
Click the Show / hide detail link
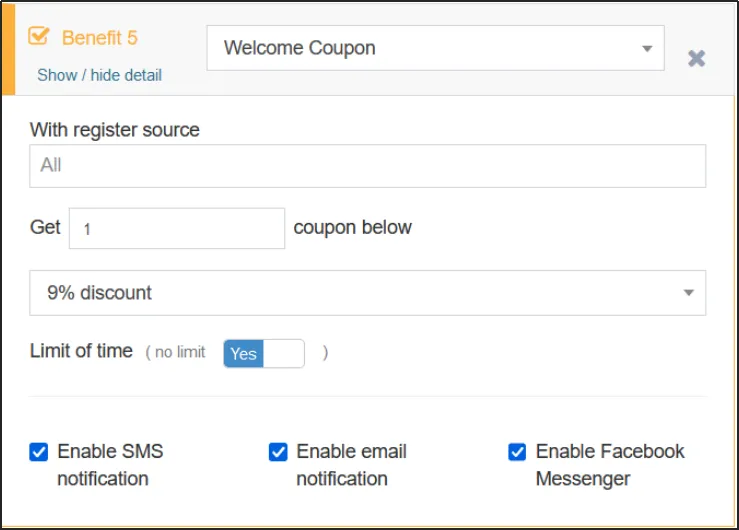click(x=99, y=75)
